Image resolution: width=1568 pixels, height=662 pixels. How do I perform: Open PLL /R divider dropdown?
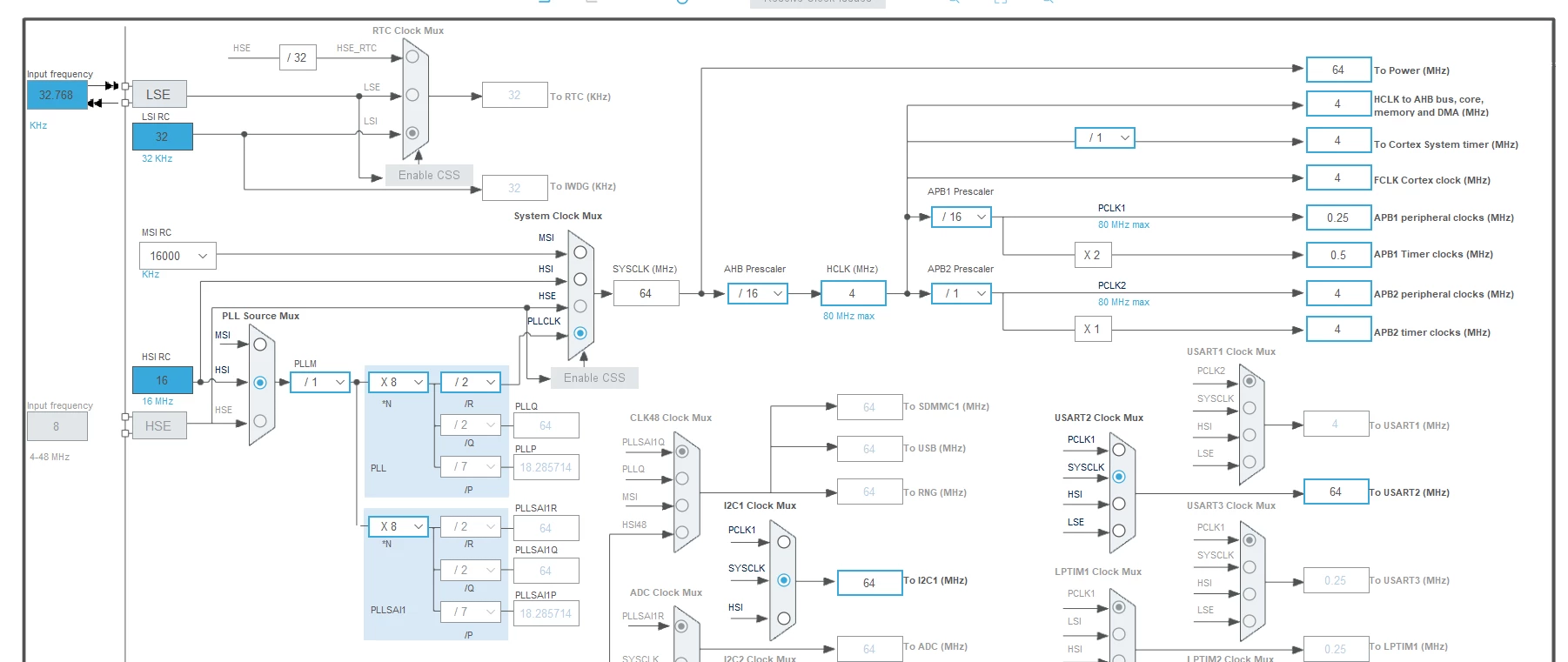click(x=471, y=382)
